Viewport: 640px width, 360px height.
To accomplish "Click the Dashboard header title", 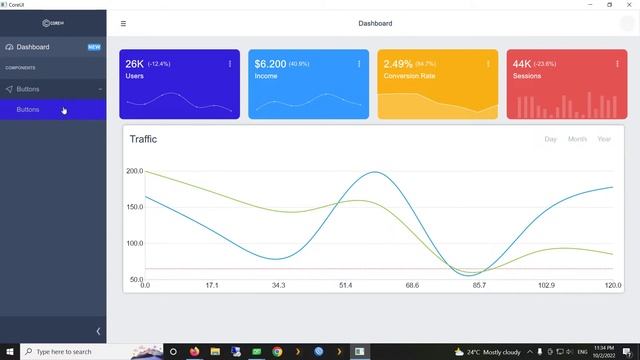I will pyautogui.click(x=375, y=24).
